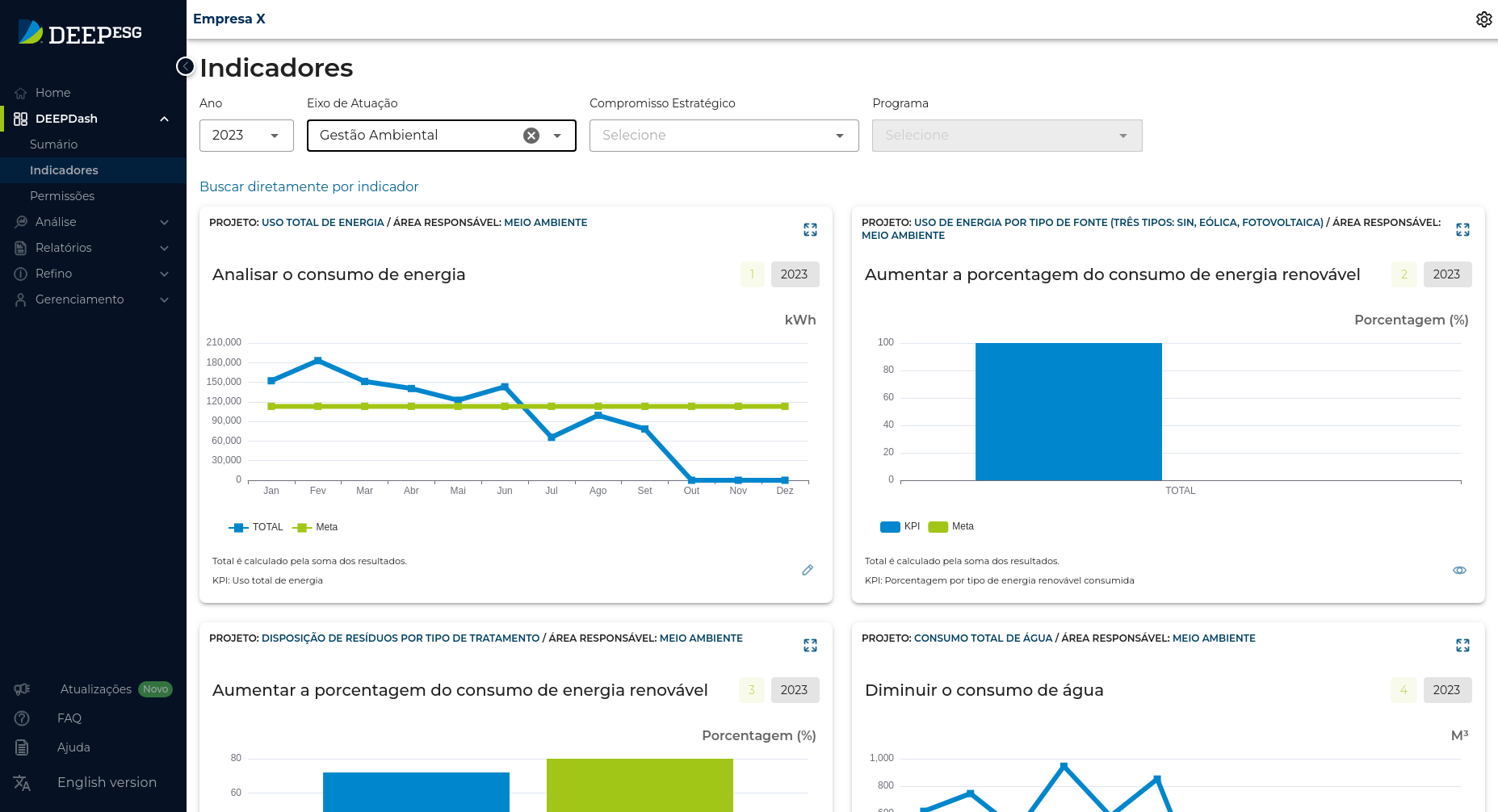Toggle KPI series in renewable chart legend
The image size is (1498, 812).
900,526
